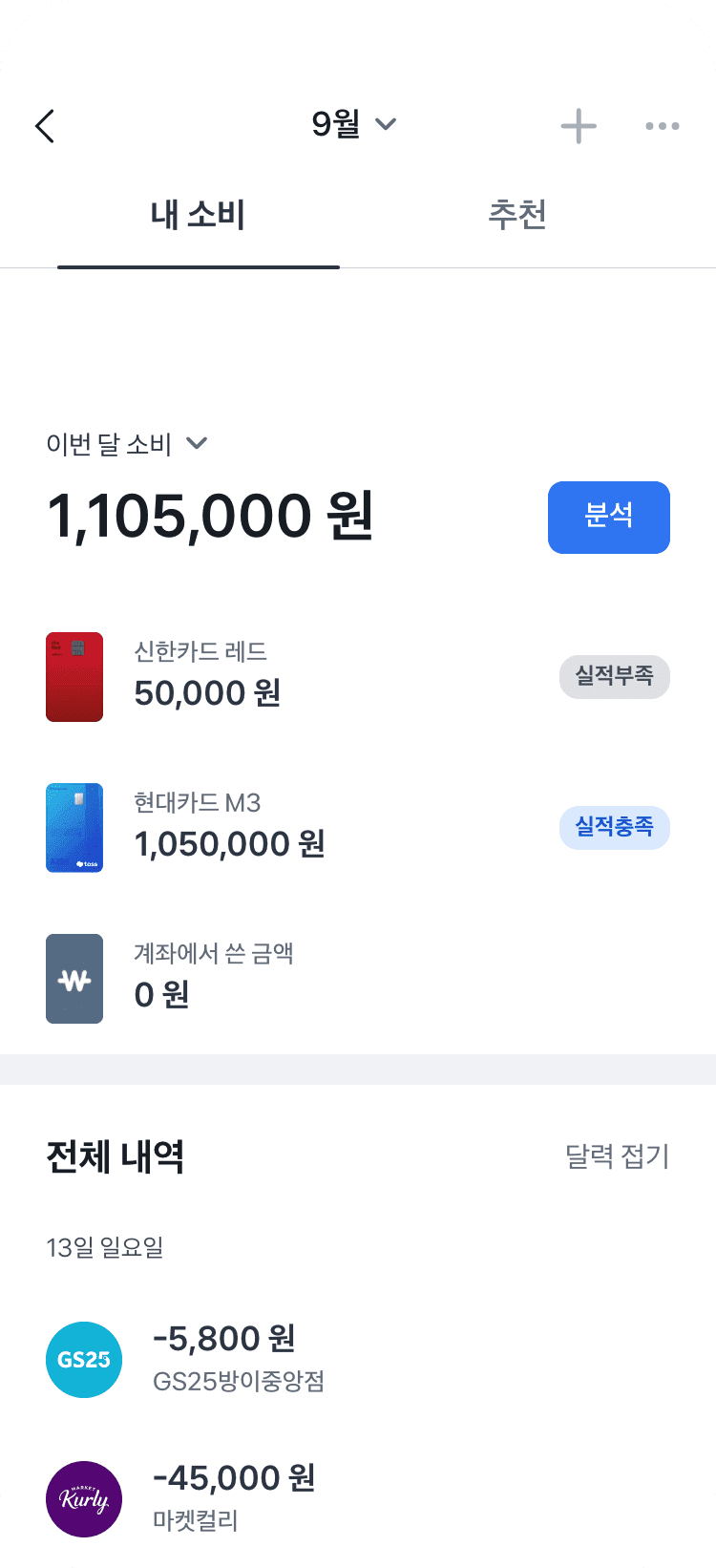
Task: Click the plus icon to add
Action: point(579,126)
